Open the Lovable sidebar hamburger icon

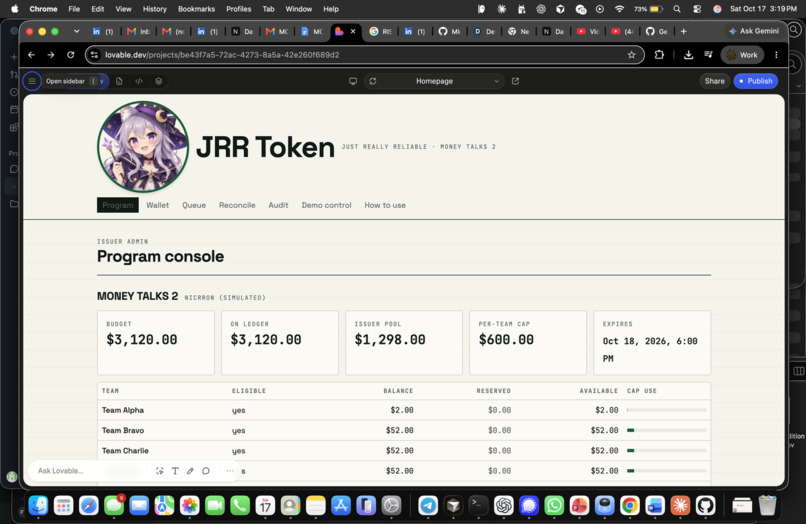pyautogui.click(x=32, y=81)
